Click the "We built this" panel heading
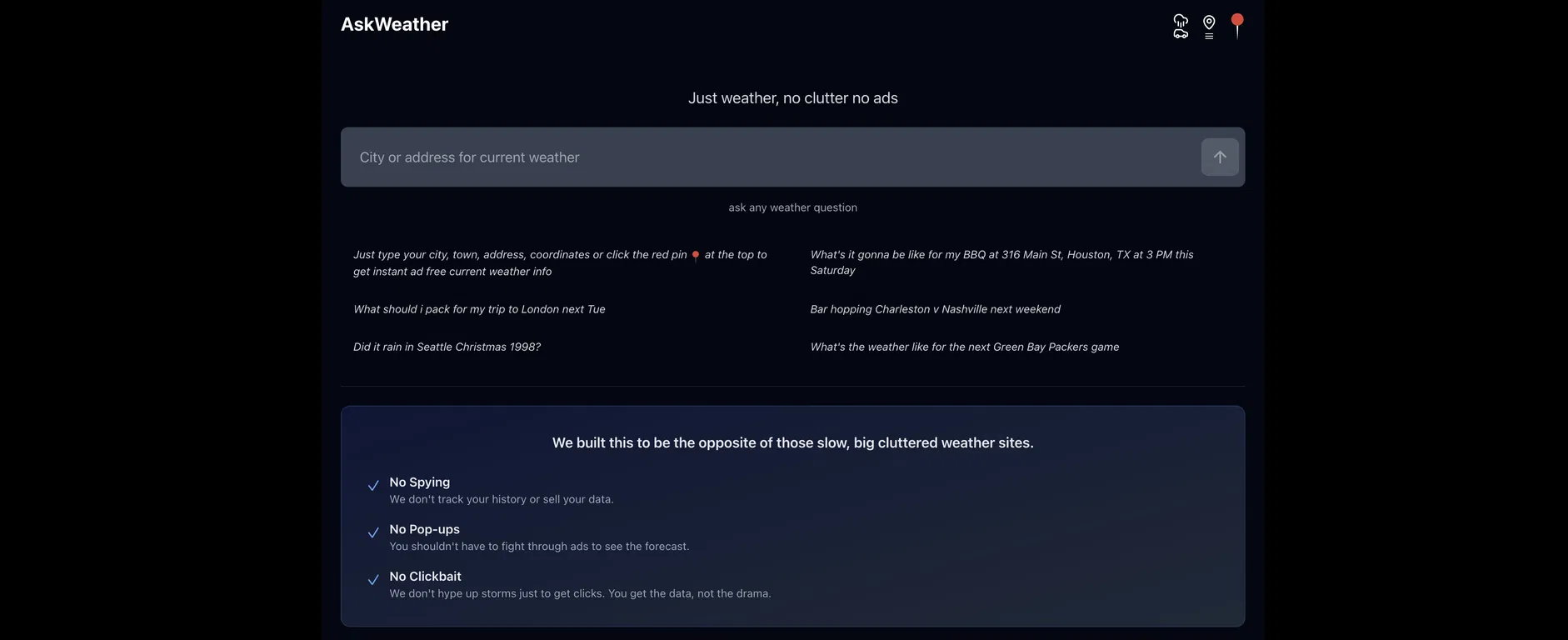The width and height of the screenshot is (1568, 640). point(792,442)
